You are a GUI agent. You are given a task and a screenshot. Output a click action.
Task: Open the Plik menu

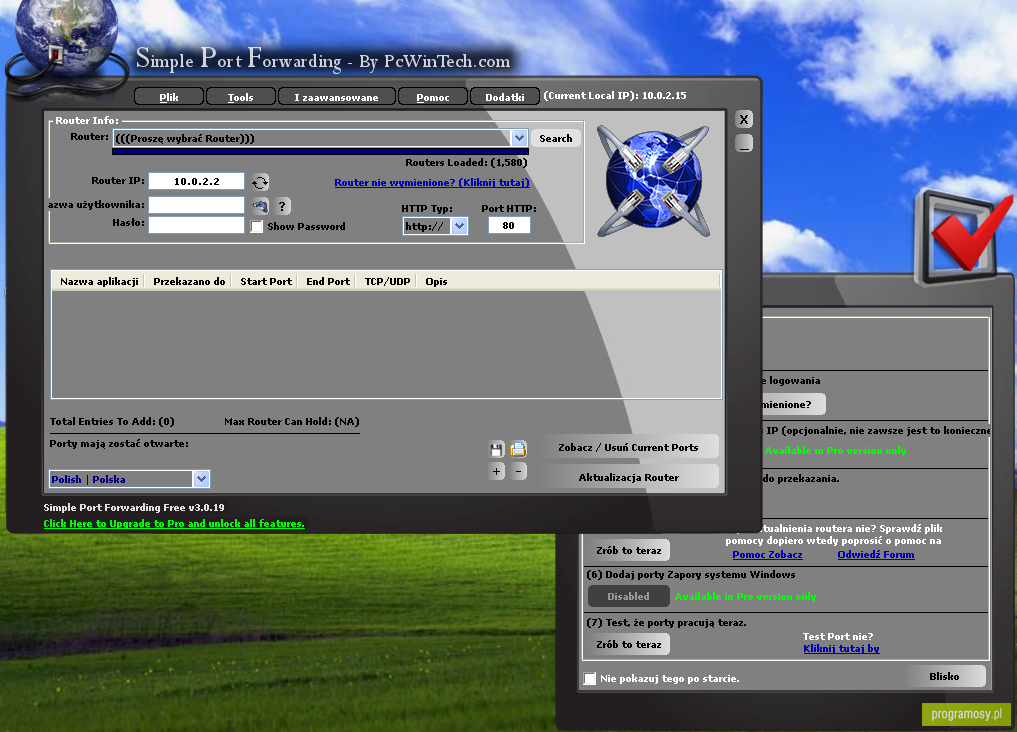coord(169,97)
